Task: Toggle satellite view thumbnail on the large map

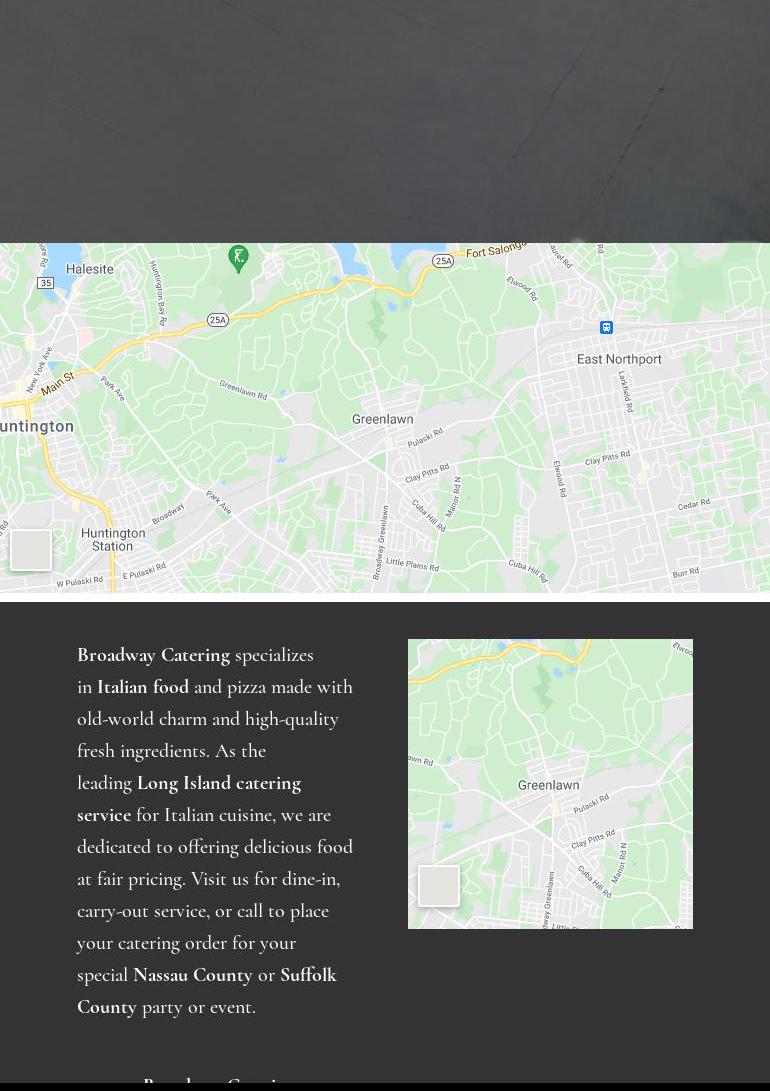Action: point(31,550)
